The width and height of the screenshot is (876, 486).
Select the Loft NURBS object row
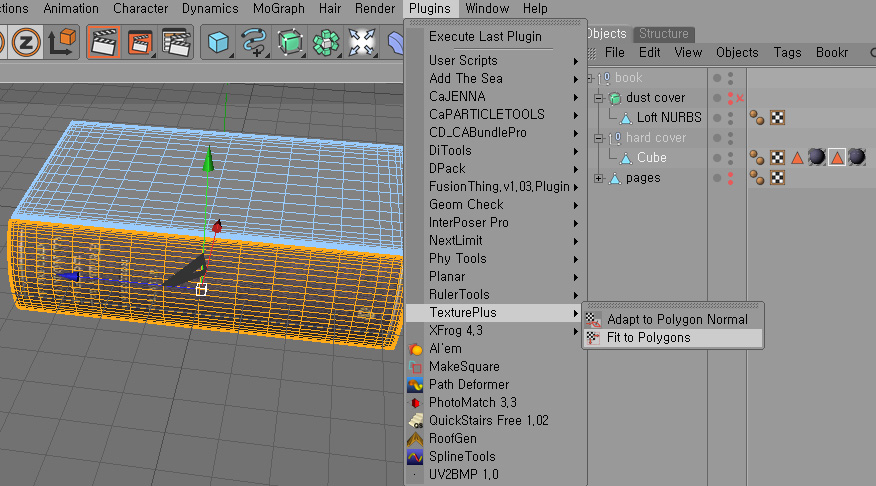pos(669,118)
